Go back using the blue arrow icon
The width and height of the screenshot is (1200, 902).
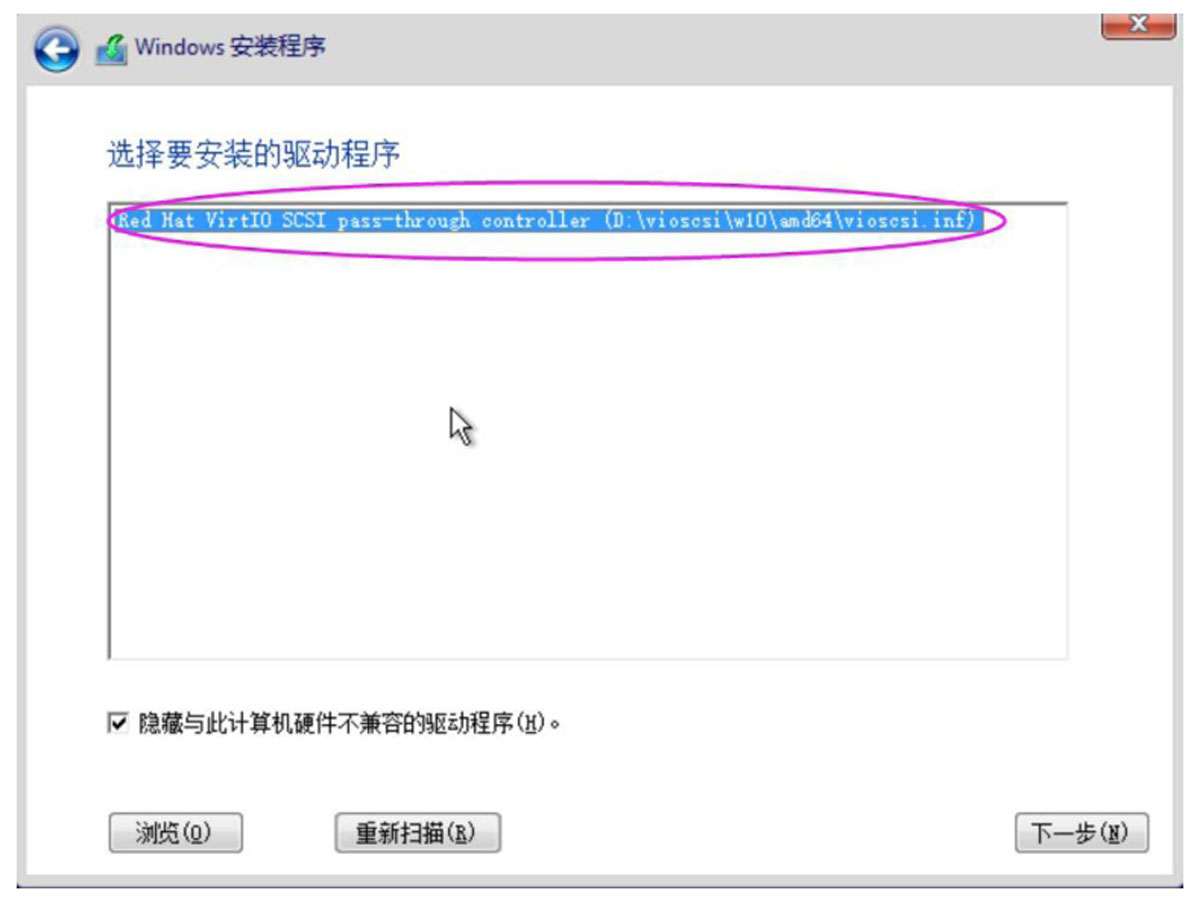pyautogui.click(x=56, y=49)
